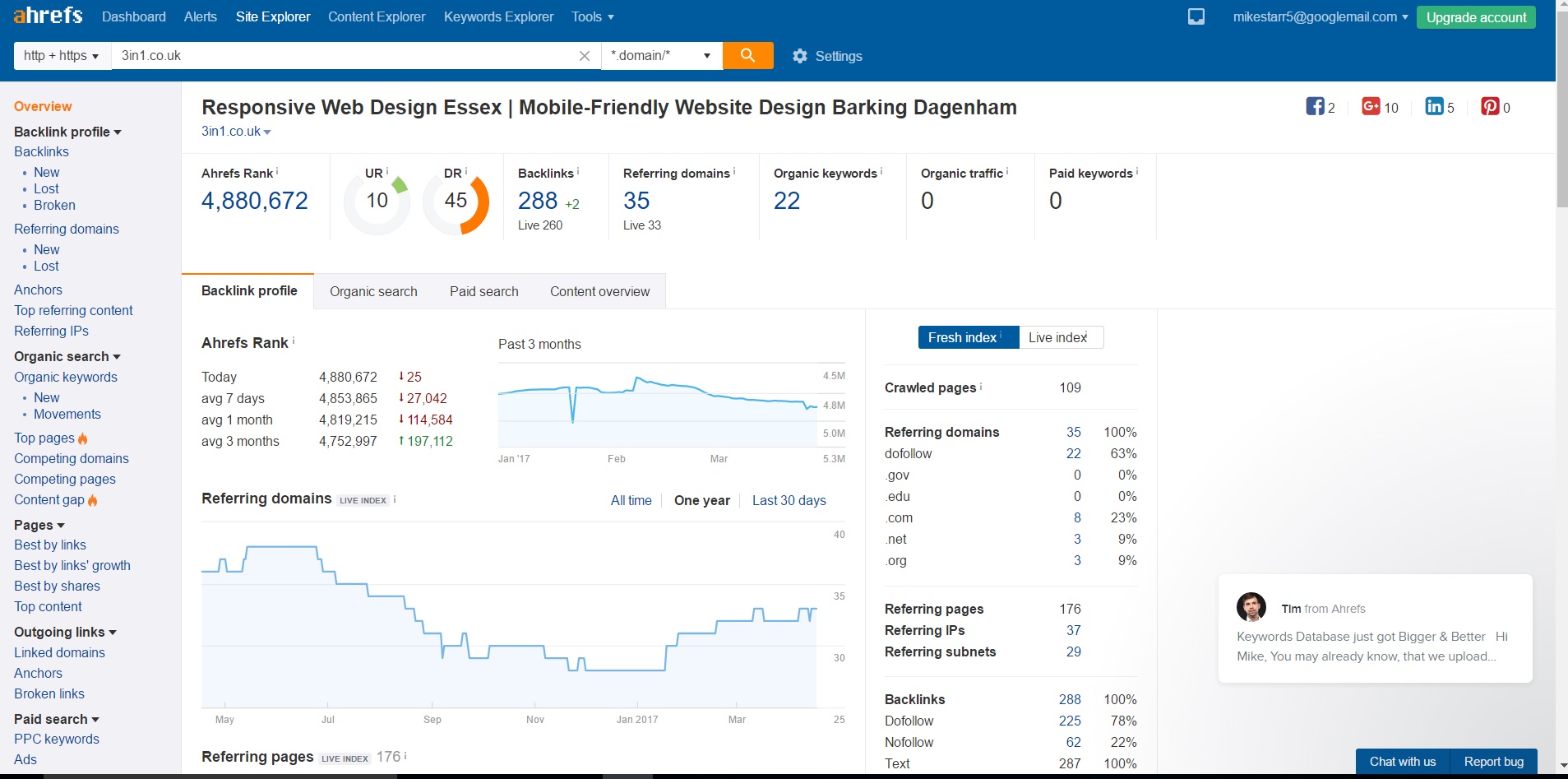The height and width of the screenshot is (779, 1568).
Task: Click the orange search magnifier button
Action: 747,55
